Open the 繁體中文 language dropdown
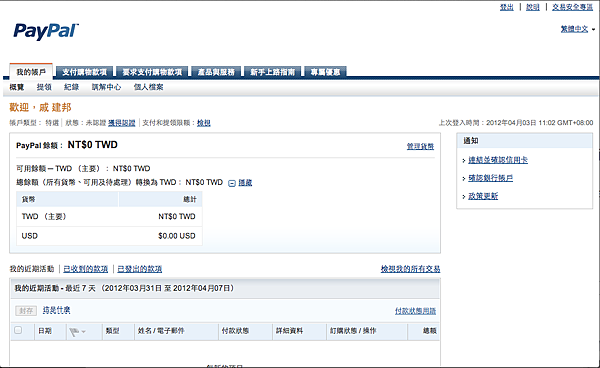600x368 pixels. tap(577, 29)
